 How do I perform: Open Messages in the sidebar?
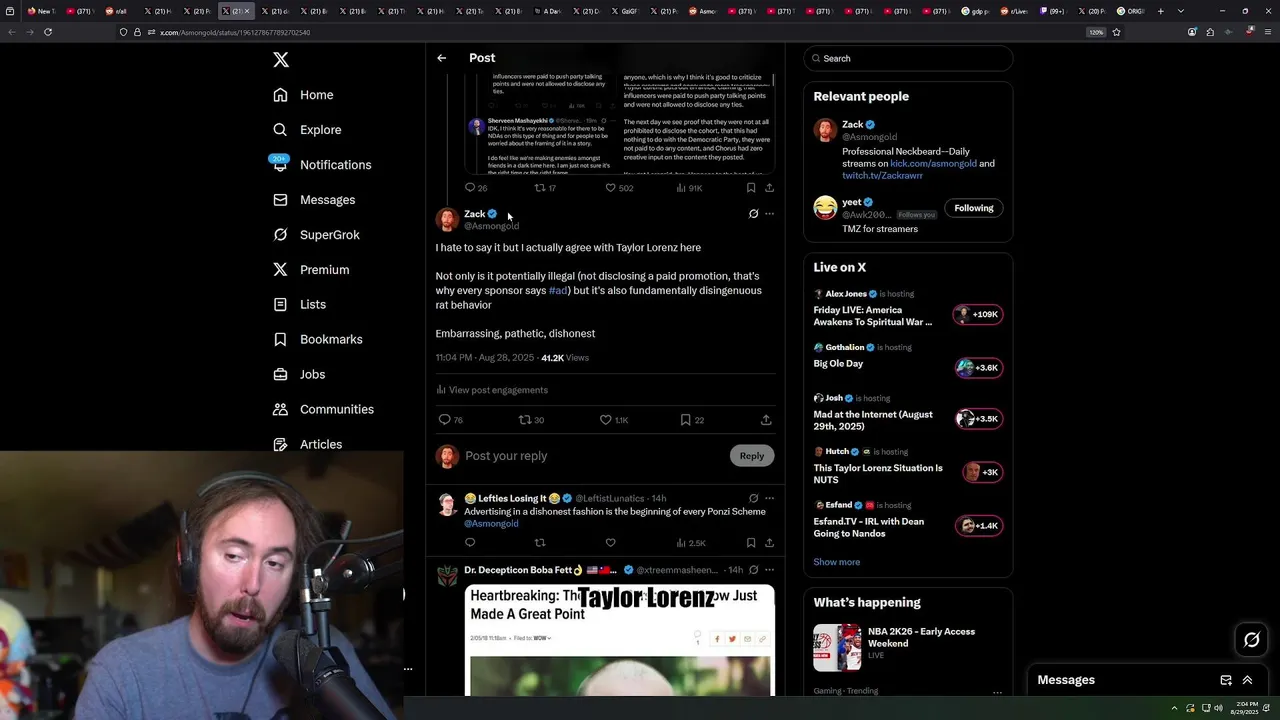pos(314,200)
